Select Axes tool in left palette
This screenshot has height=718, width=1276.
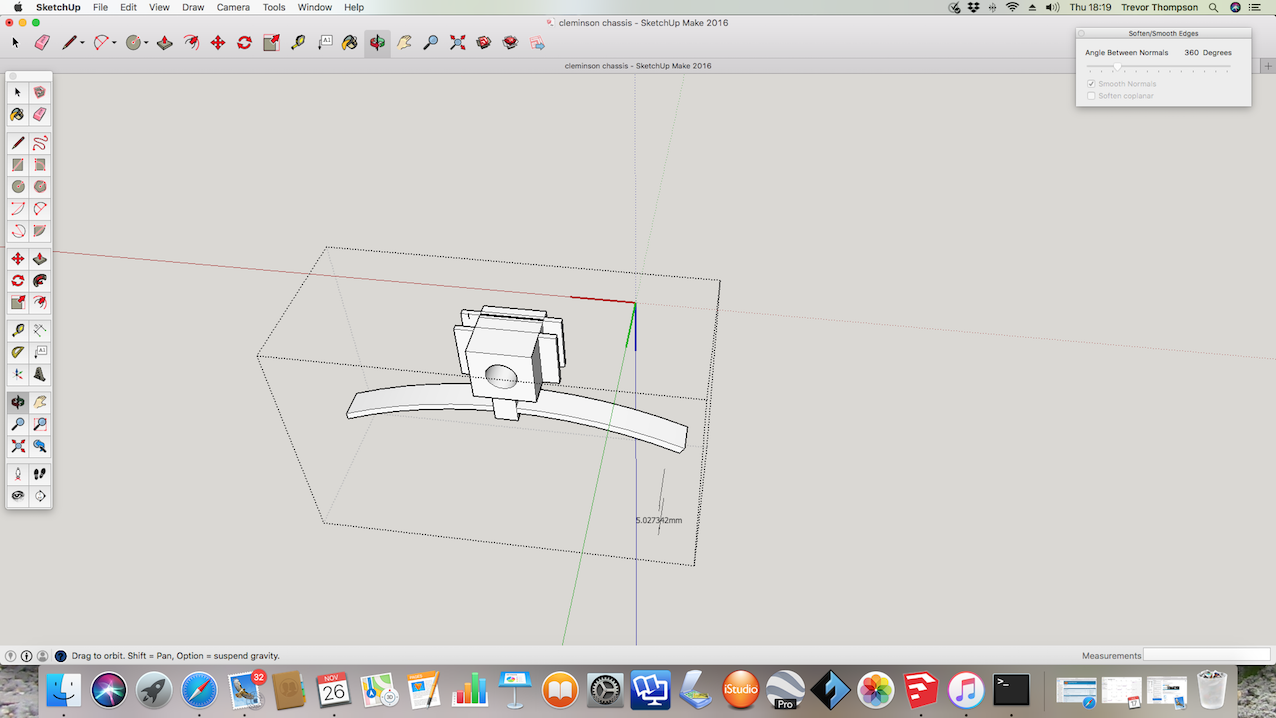click(x=18, y=375)
